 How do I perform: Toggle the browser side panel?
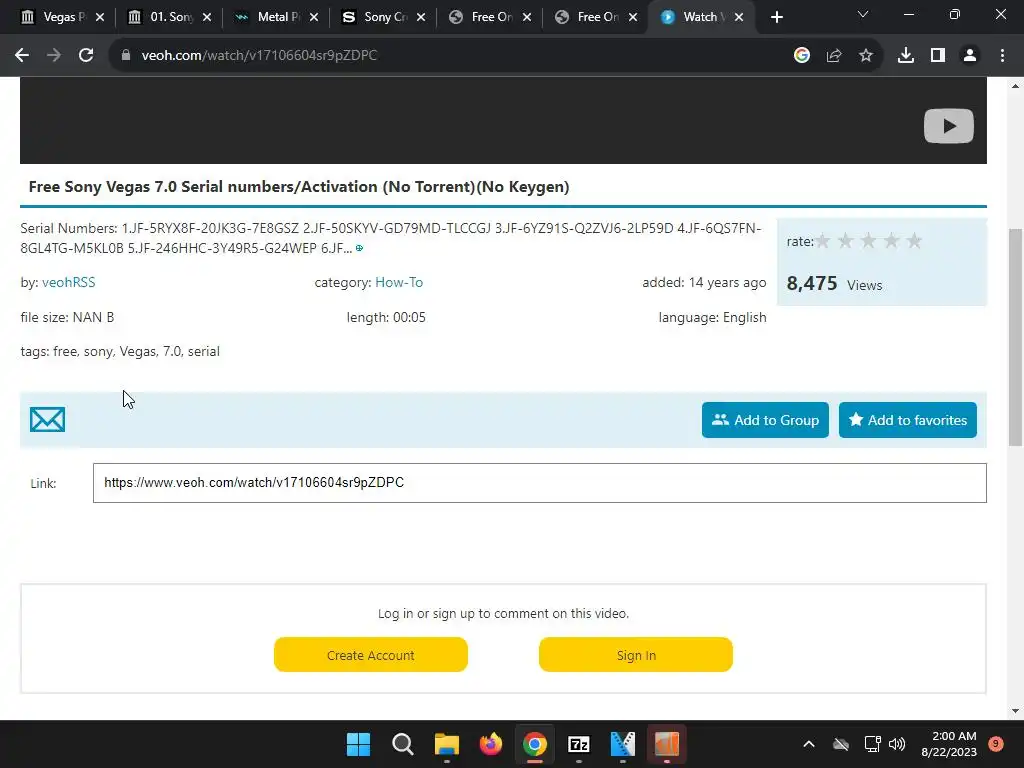pos(937,56)
